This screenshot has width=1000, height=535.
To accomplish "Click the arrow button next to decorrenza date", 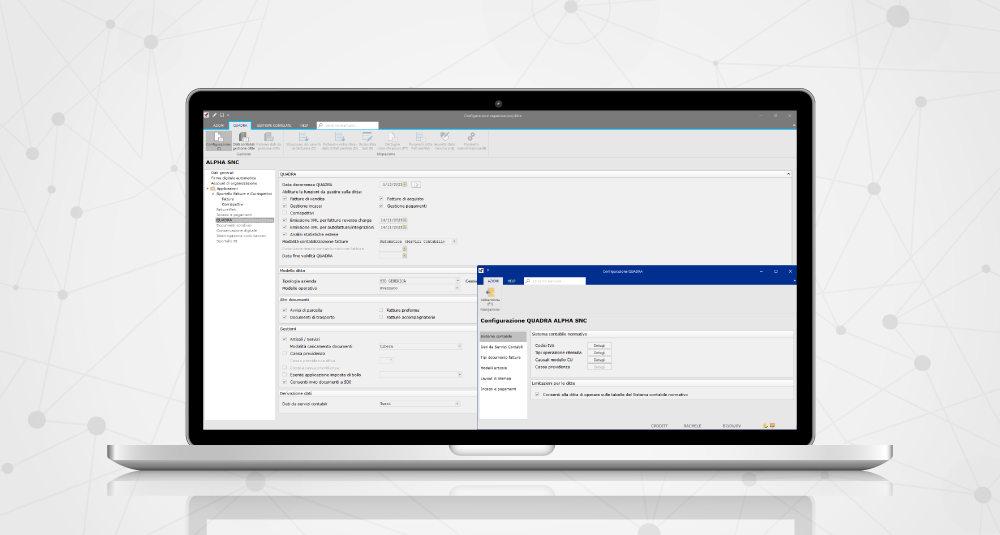I will (416, 185).
